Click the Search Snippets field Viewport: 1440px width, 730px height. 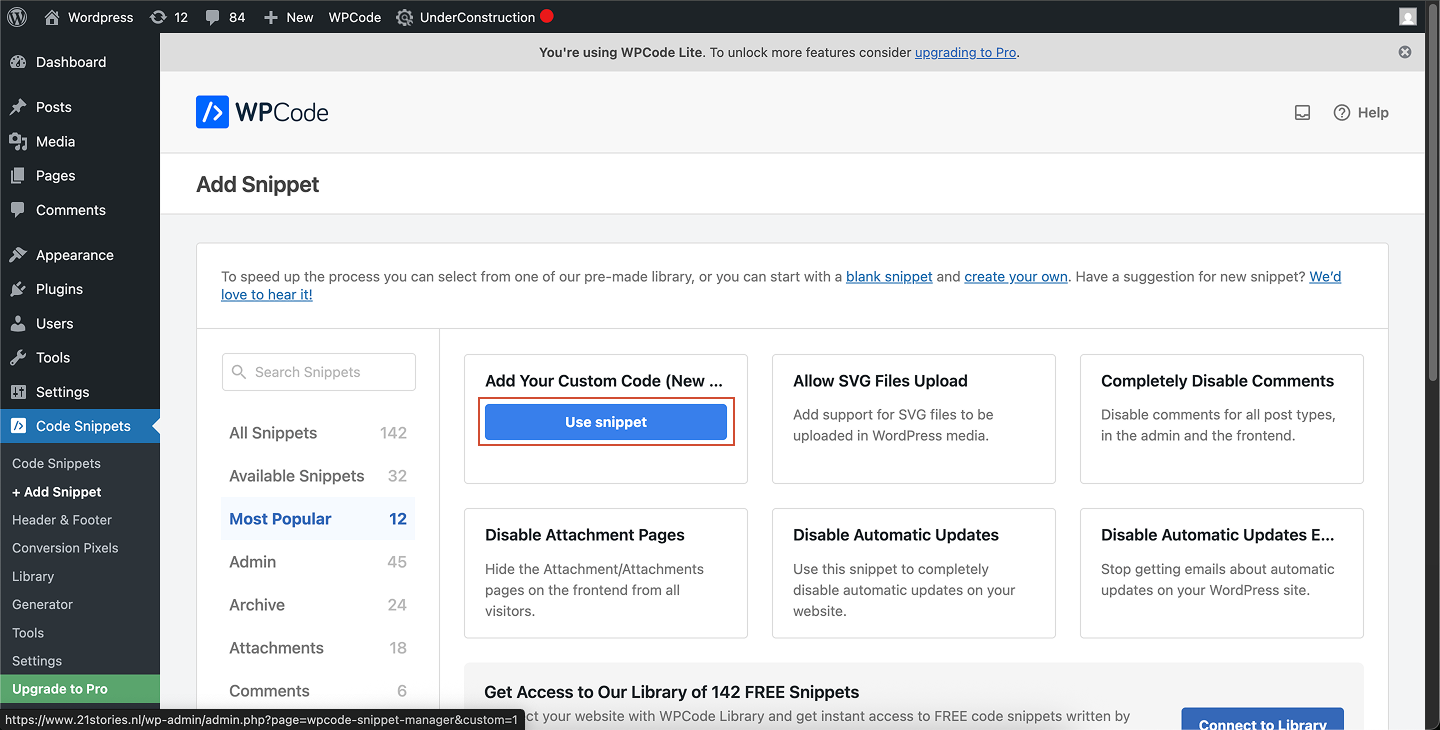318,371
